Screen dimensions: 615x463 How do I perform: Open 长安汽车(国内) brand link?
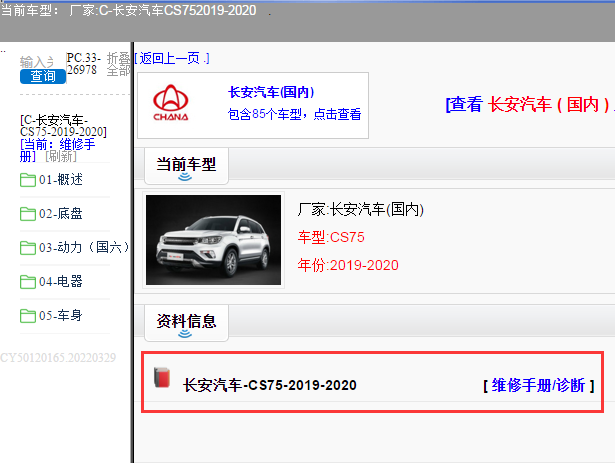(271, 92)
